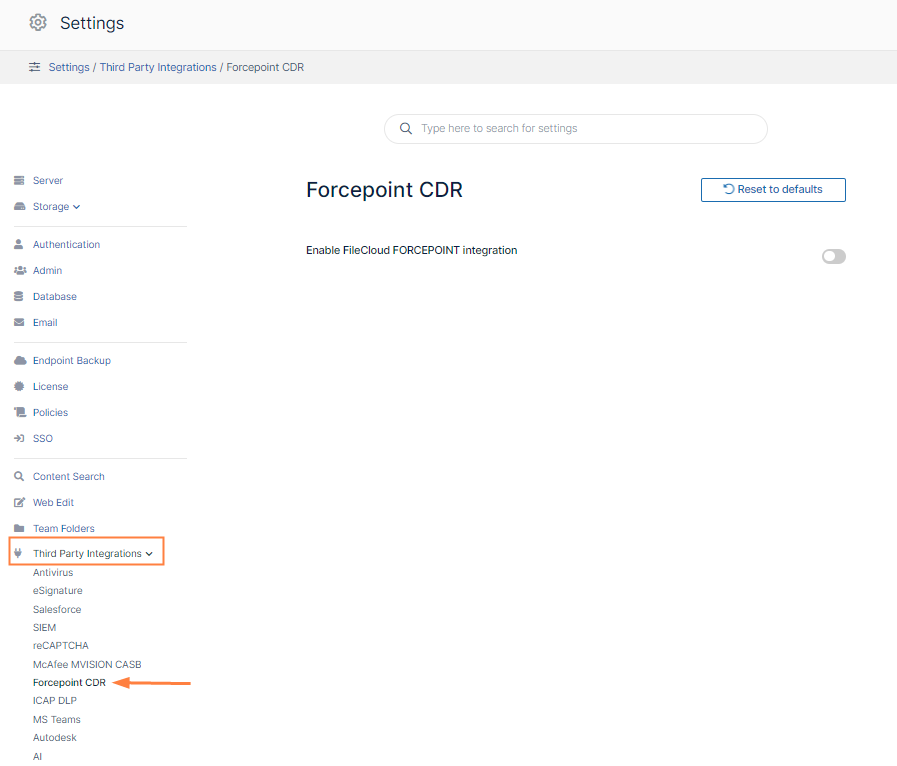Click the Settings gear icon in the header

pyautogui.click(x=38, y=22)
